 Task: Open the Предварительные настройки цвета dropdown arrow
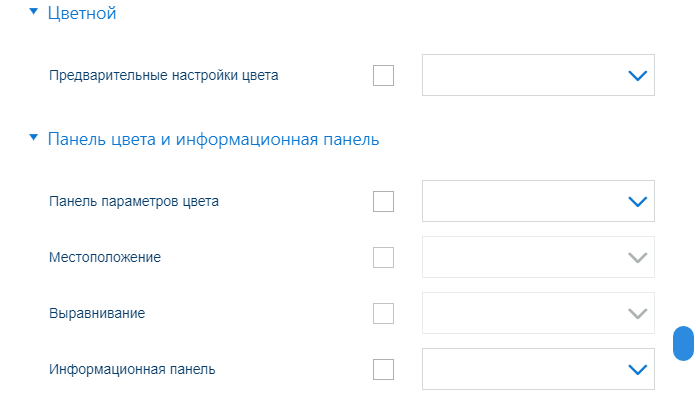637,75
